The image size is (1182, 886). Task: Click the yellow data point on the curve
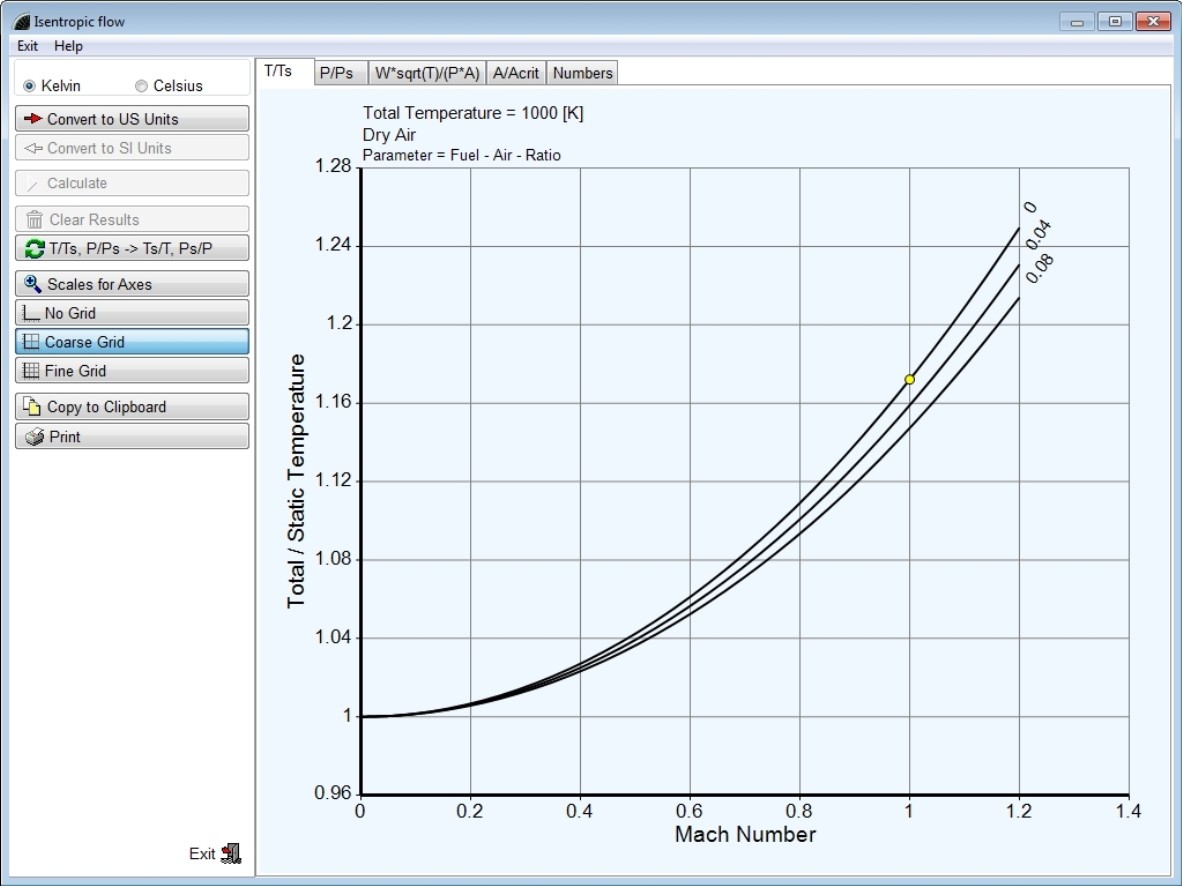tap(909, 379)
